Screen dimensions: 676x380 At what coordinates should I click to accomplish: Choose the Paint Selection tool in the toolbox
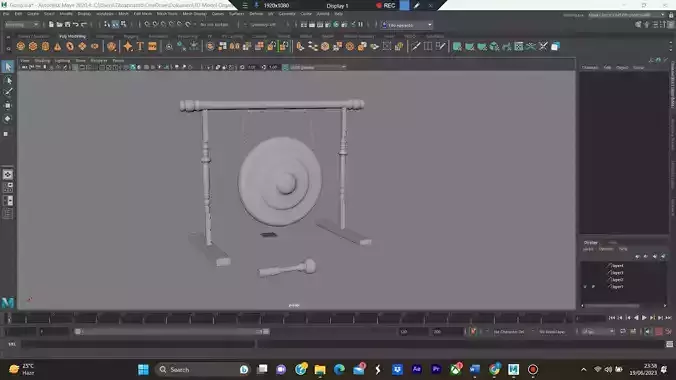pyautogui.click(x=8, y=92)
